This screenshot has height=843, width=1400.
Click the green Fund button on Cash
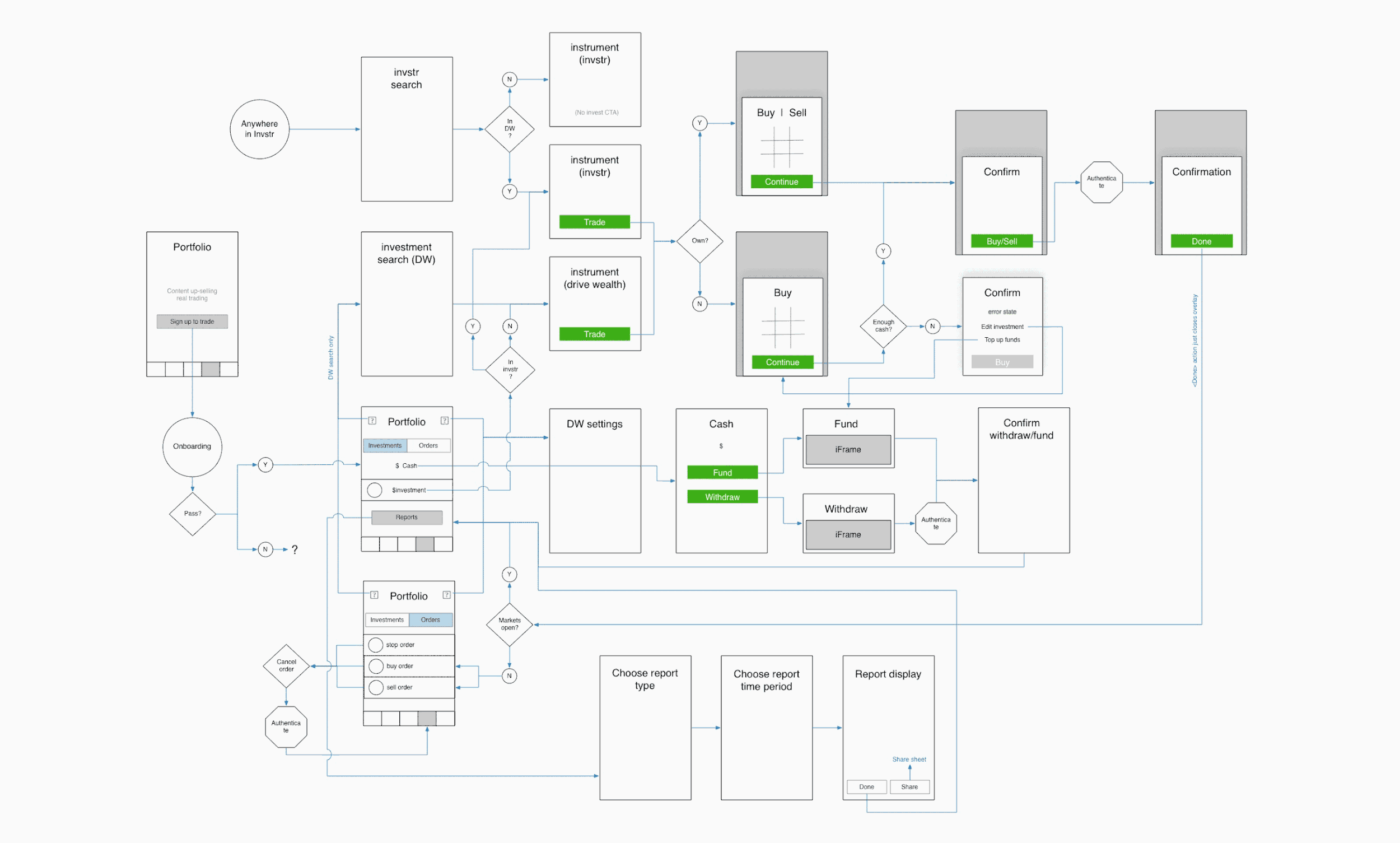pyautogui.click(x=722, y=473)
